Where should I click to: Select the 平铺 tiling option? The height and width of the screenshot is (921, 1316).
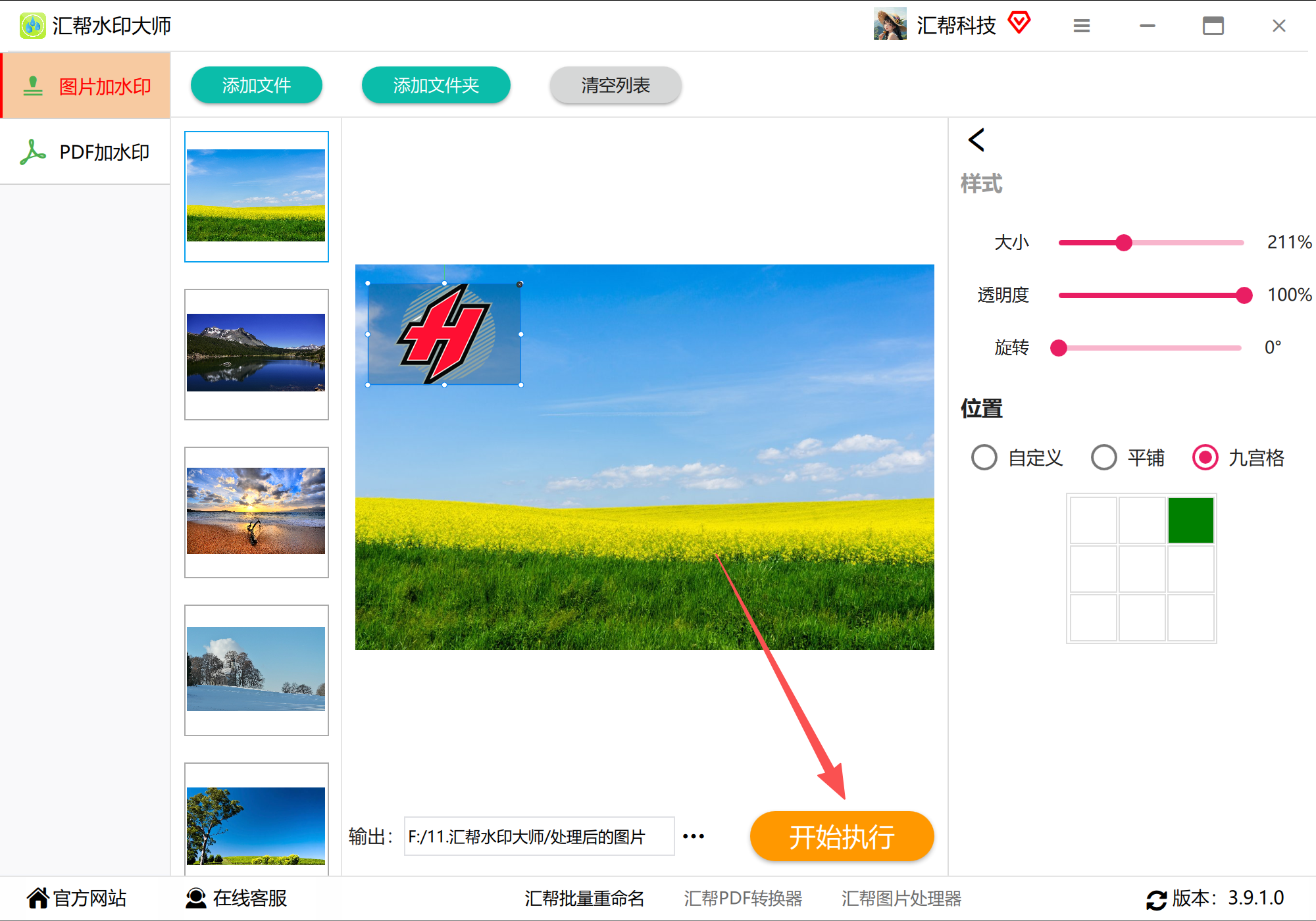1104,457
